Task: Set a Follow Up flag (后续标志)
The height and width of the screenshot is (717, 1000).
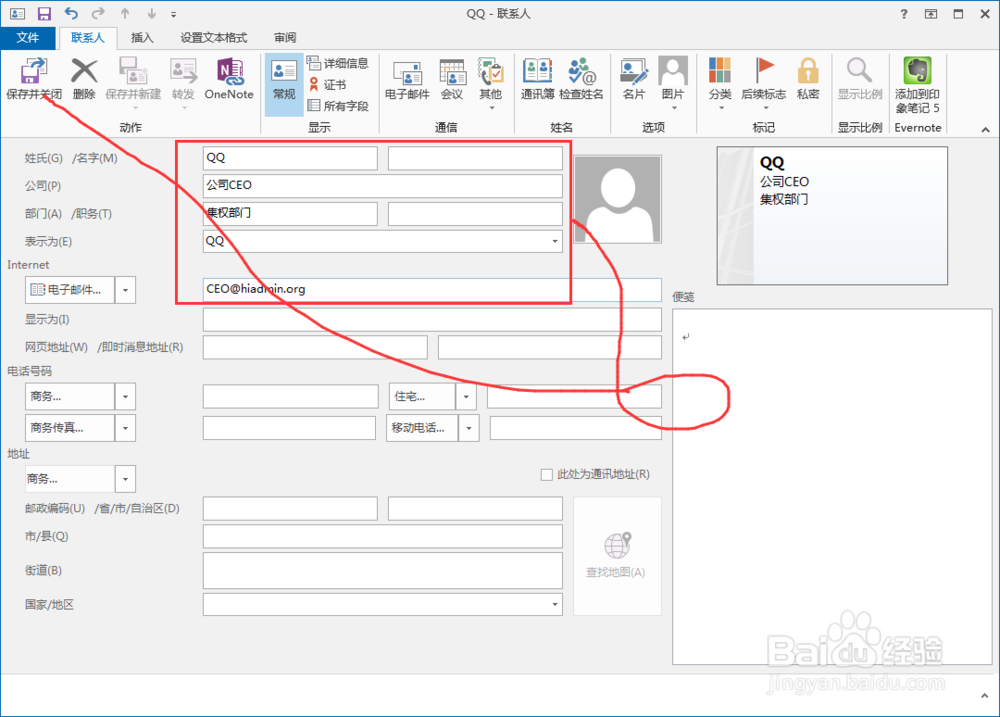Action: (763, 83)
